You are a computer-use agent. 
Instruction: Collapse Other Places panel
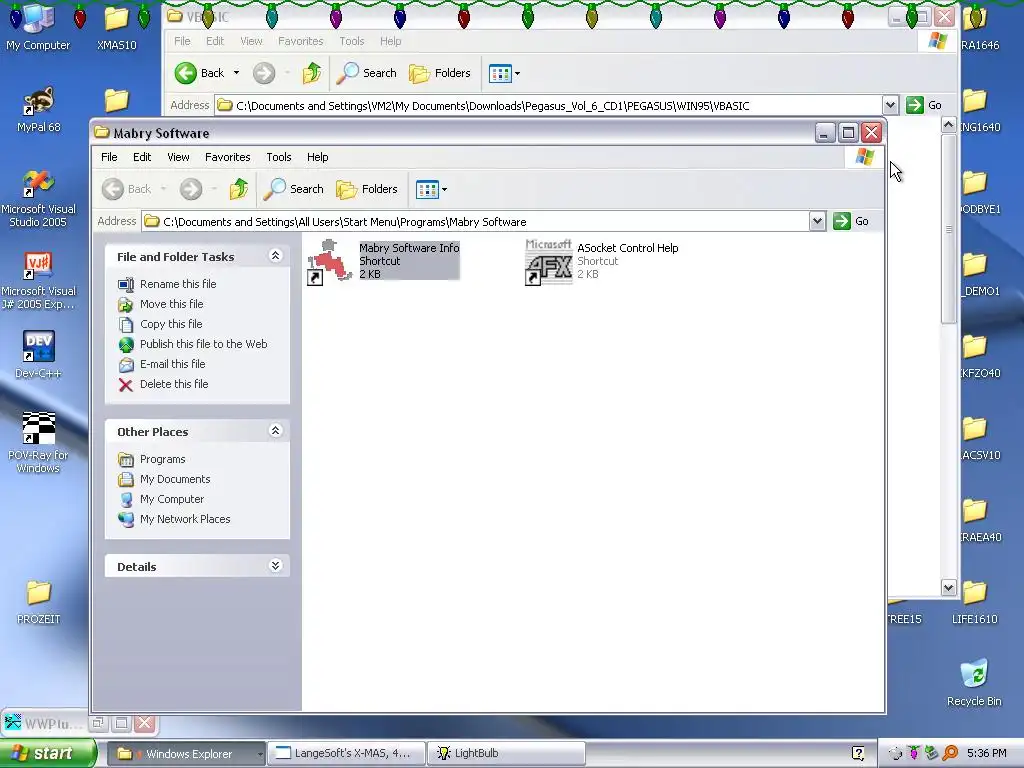[276, 430]
